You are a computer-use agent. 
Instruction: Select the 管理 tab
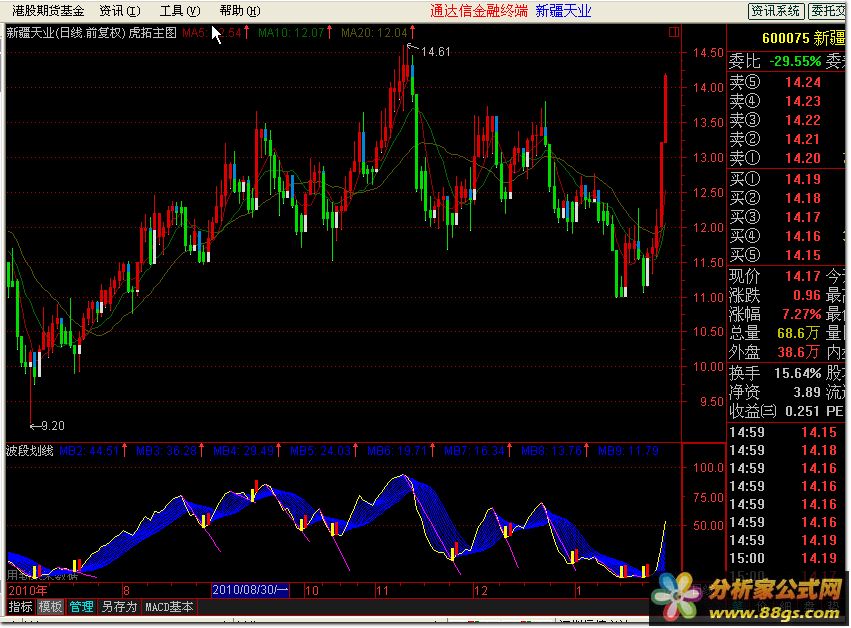click(81, 606)
